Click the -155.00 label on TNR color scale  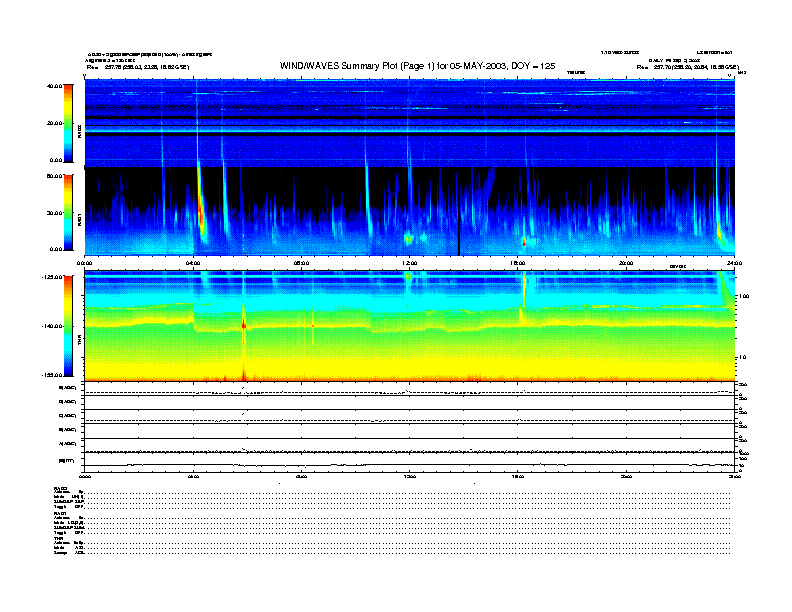click(53, 375)
